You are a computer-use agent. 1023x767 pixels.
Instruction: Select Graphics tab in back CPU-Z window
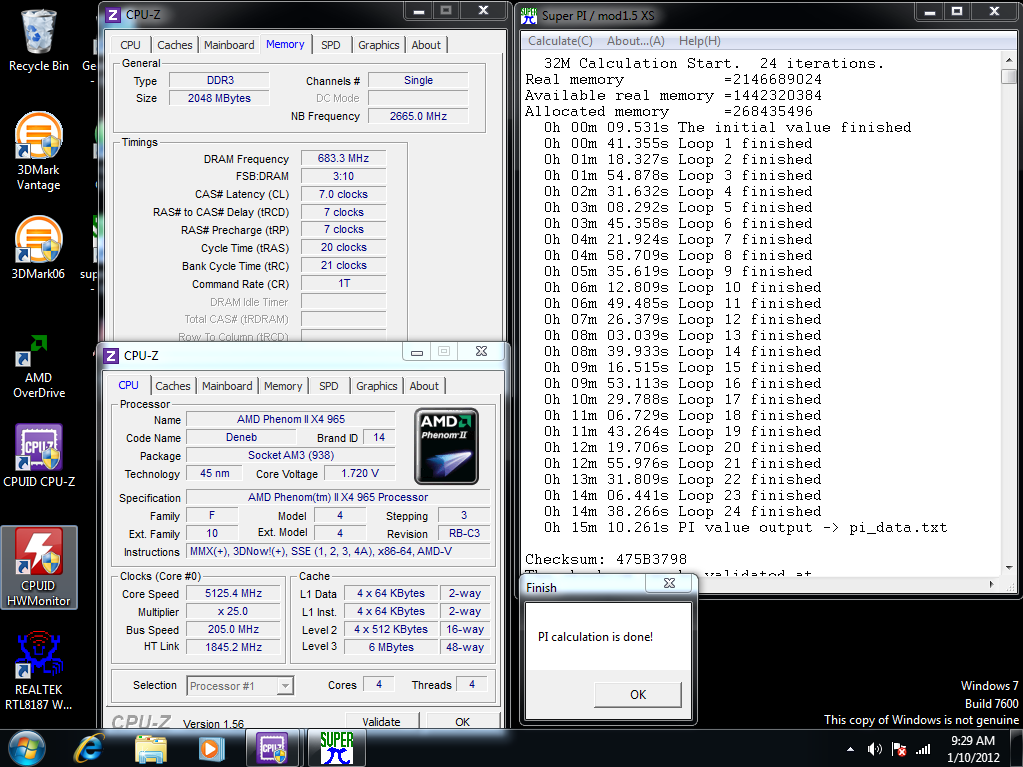click(378, 45)
